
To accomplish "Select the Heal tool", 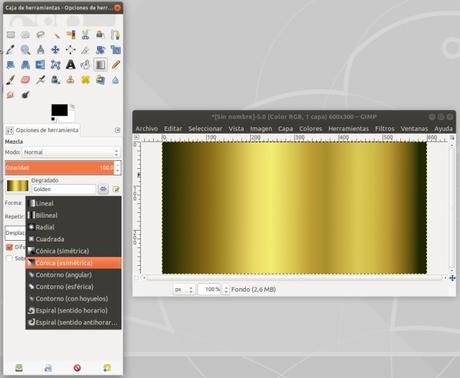I will pyautogui.click(x=85, y=80).
